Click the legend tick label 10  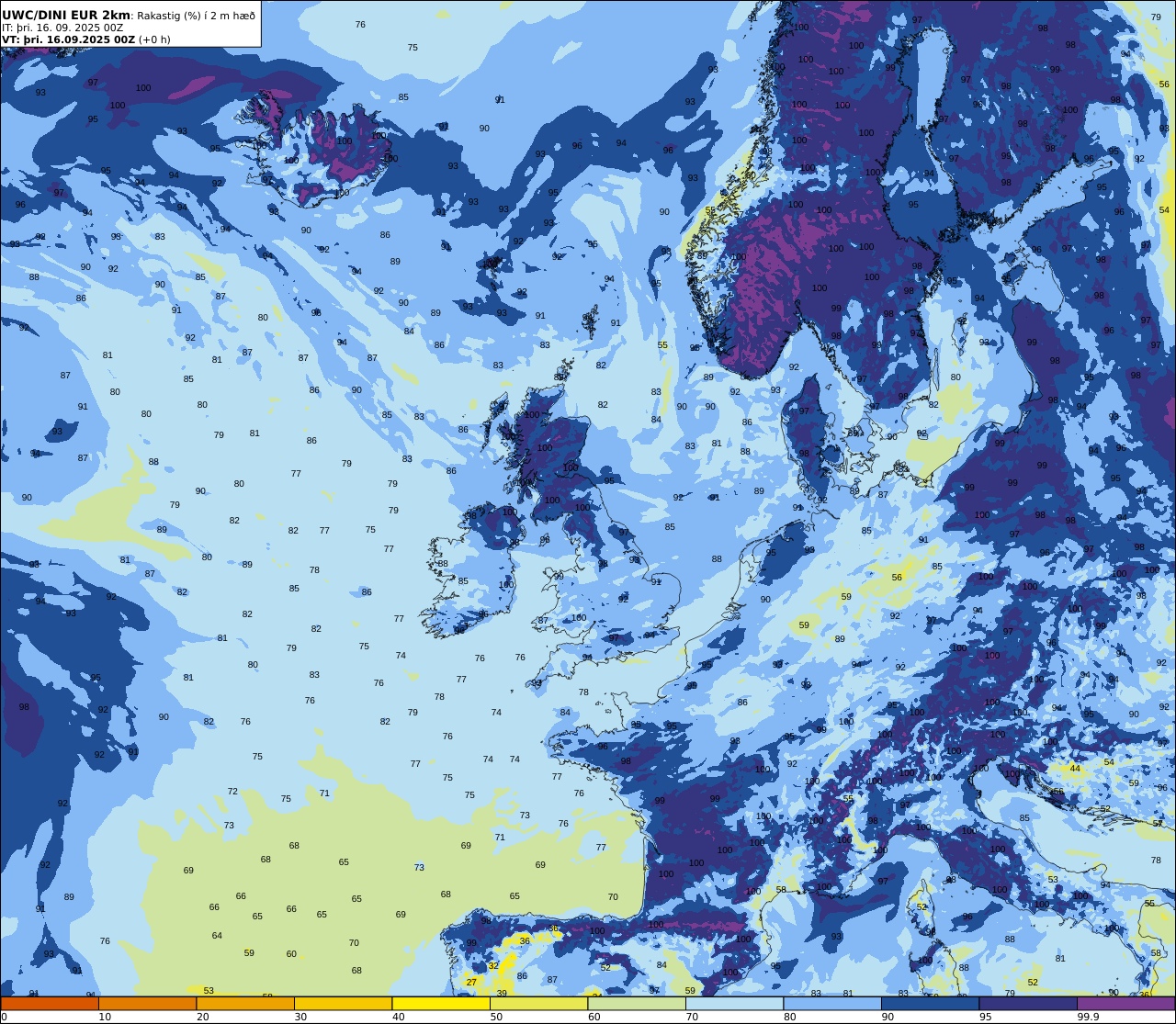[x=105, y=1017]
